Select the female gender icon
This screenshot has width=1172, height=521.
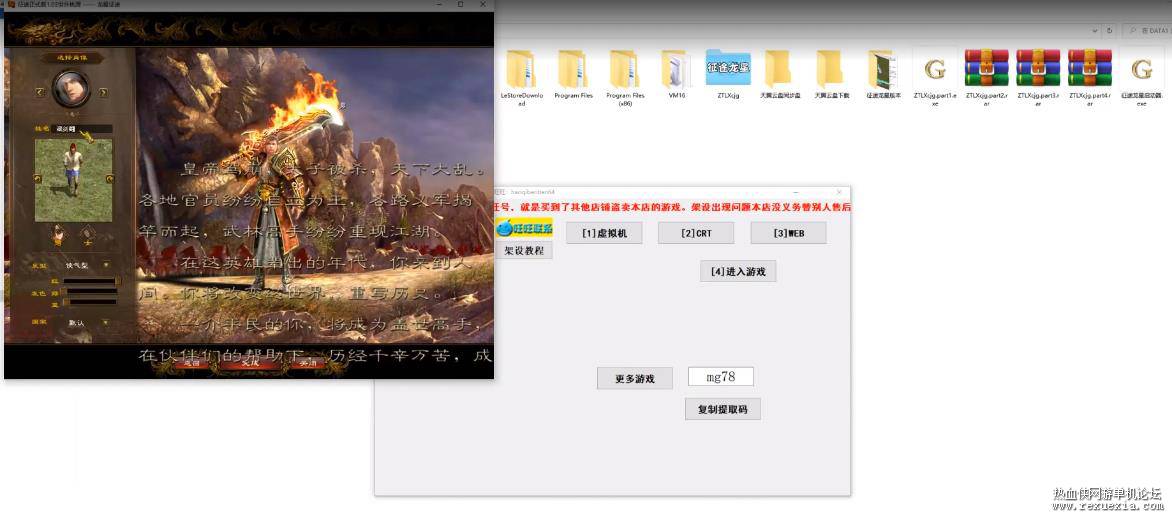(x=86, y=235)
